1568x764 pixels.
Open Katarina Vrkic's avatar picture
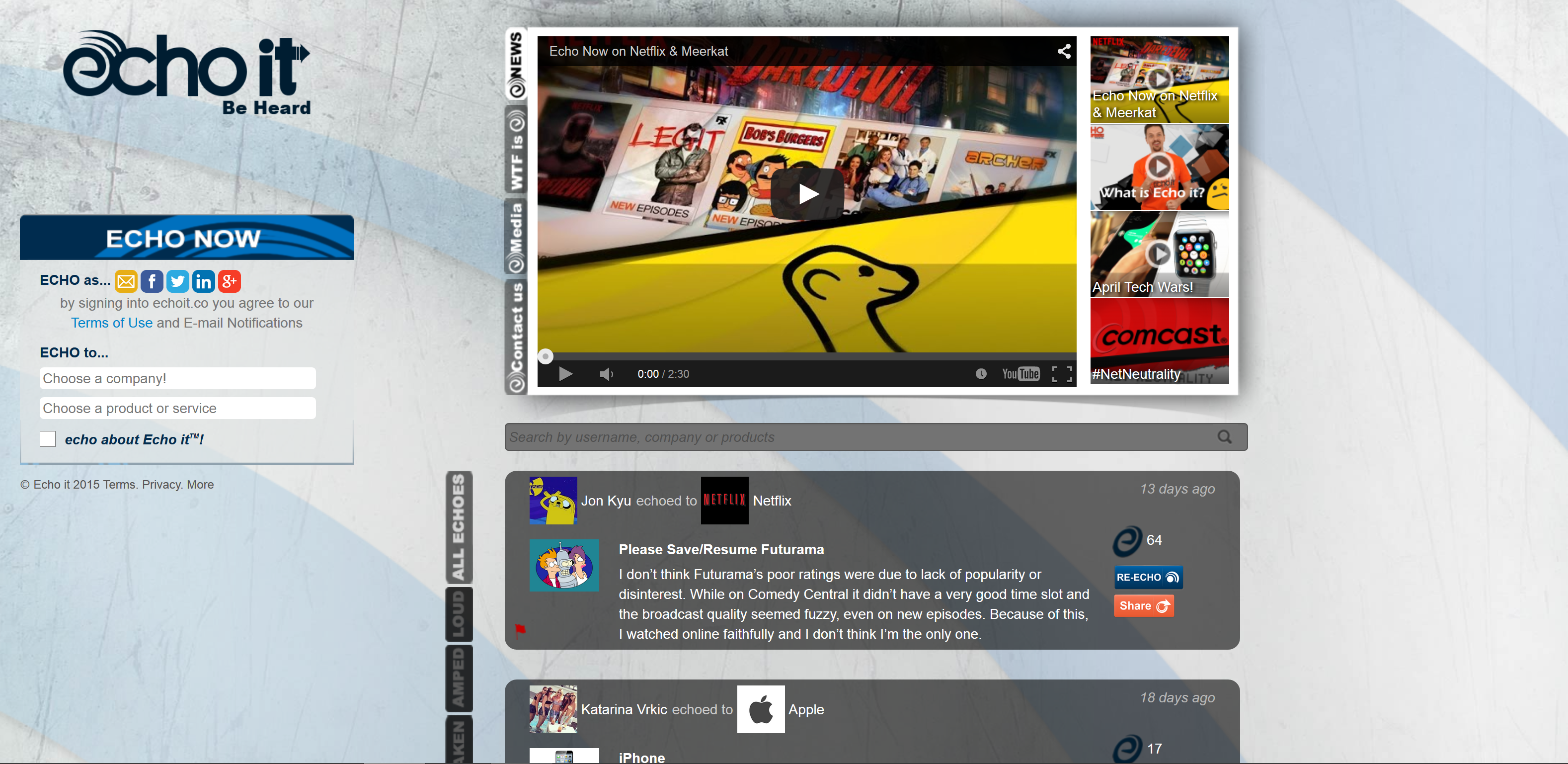[552, 709]
